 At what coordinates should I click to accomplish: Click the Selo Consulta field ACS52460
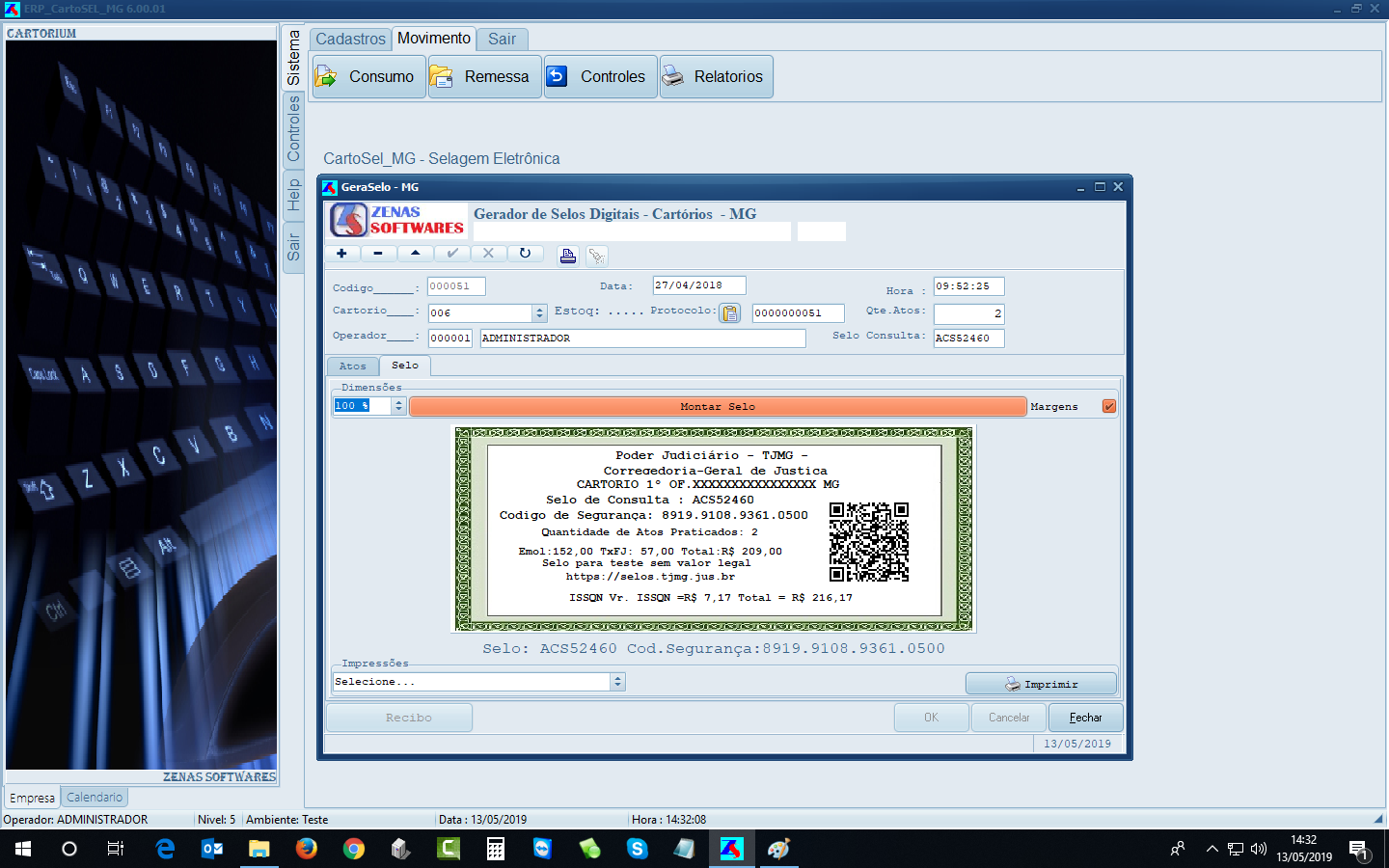[968, 339]
